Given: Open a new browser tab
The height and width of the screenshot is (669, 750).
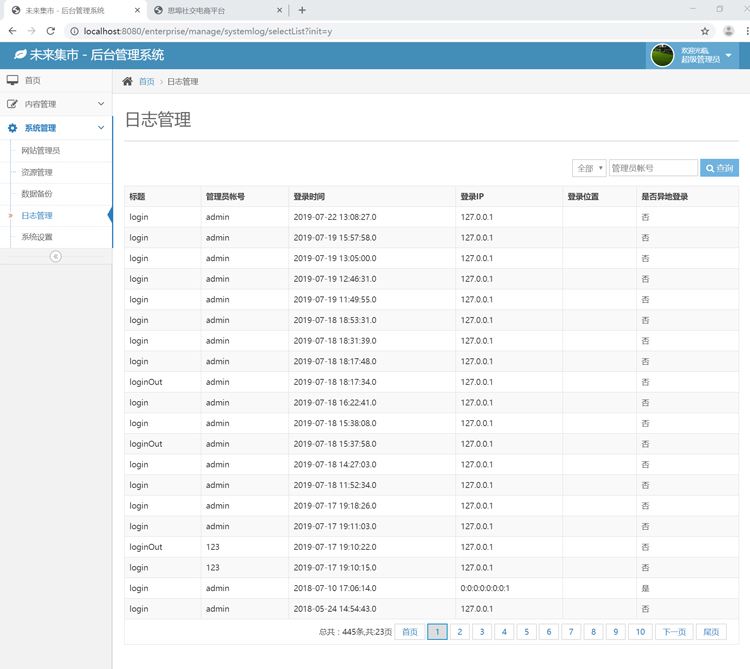Looking at the screenshot, I should pos(302,10).
